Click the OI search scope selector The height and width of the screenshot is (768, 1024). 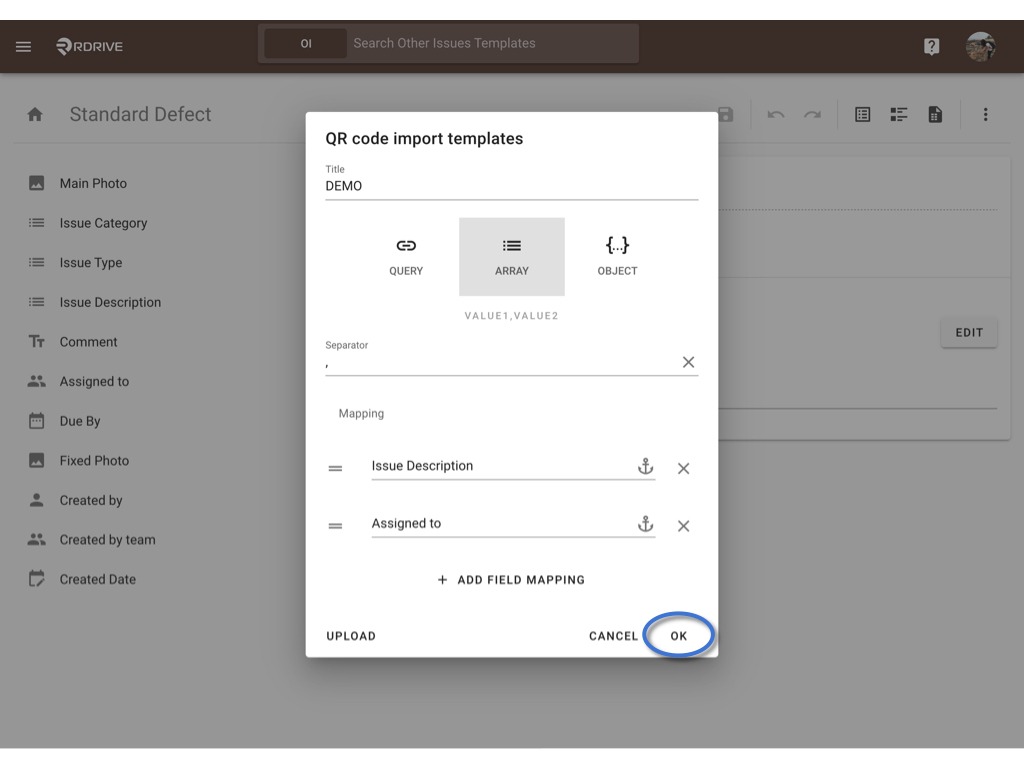click(x=306, y=44)
